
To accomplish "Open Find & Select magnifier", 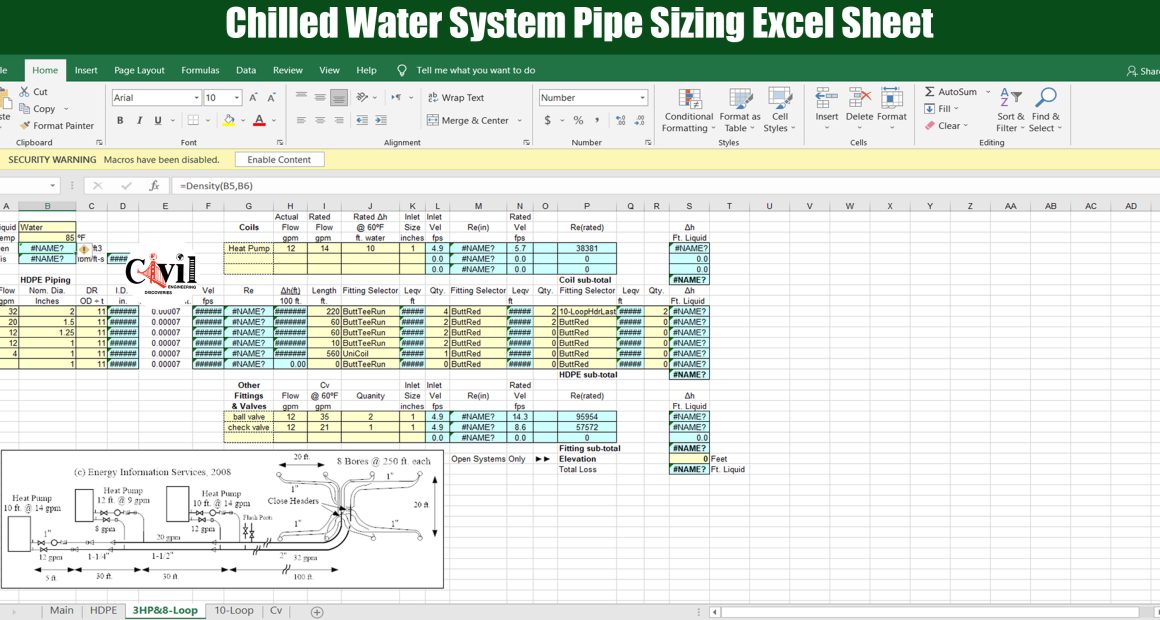I will tap(1045, 111).
